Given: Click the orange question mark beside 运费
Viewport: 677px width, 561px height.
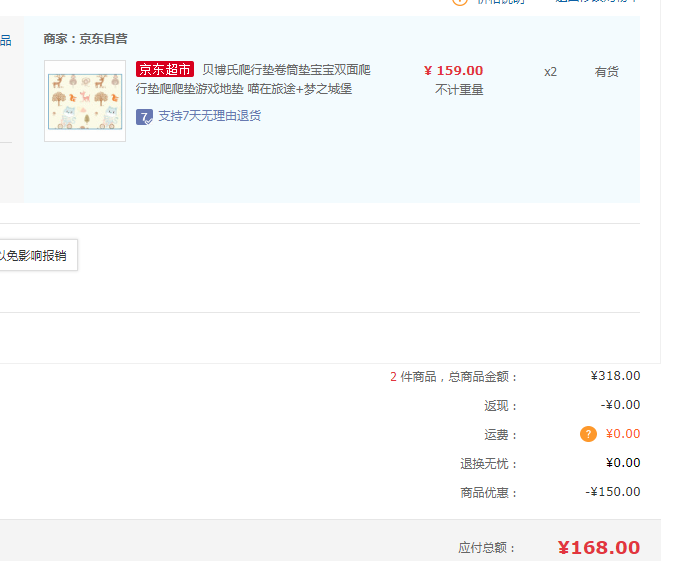Looking at the screenshot, I should (x=588, y=434).
